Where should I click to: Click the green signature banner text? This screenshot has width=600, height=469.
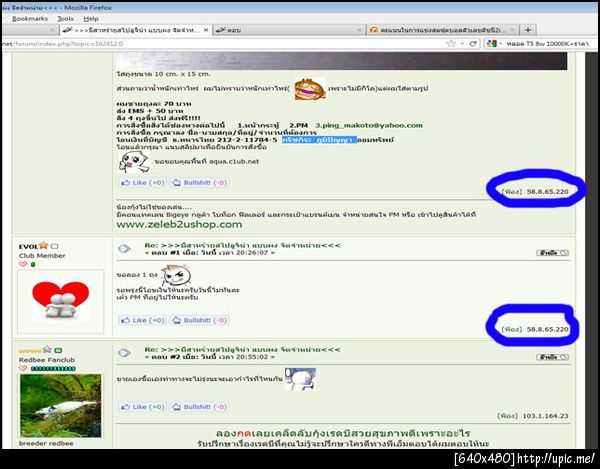click(x=343, y=433)
